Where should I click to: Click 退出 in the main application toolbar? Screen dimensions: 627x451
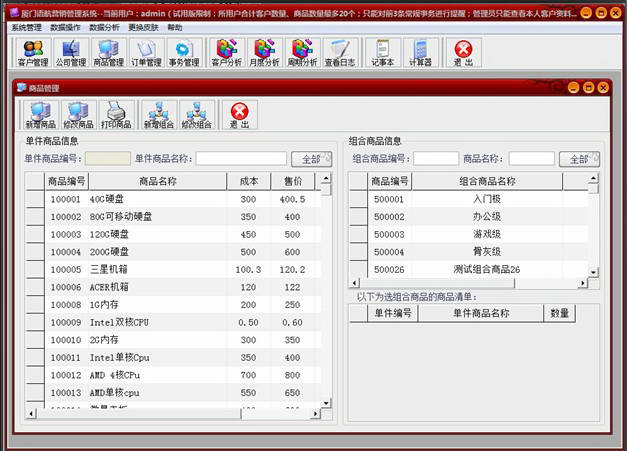point(463,53)
